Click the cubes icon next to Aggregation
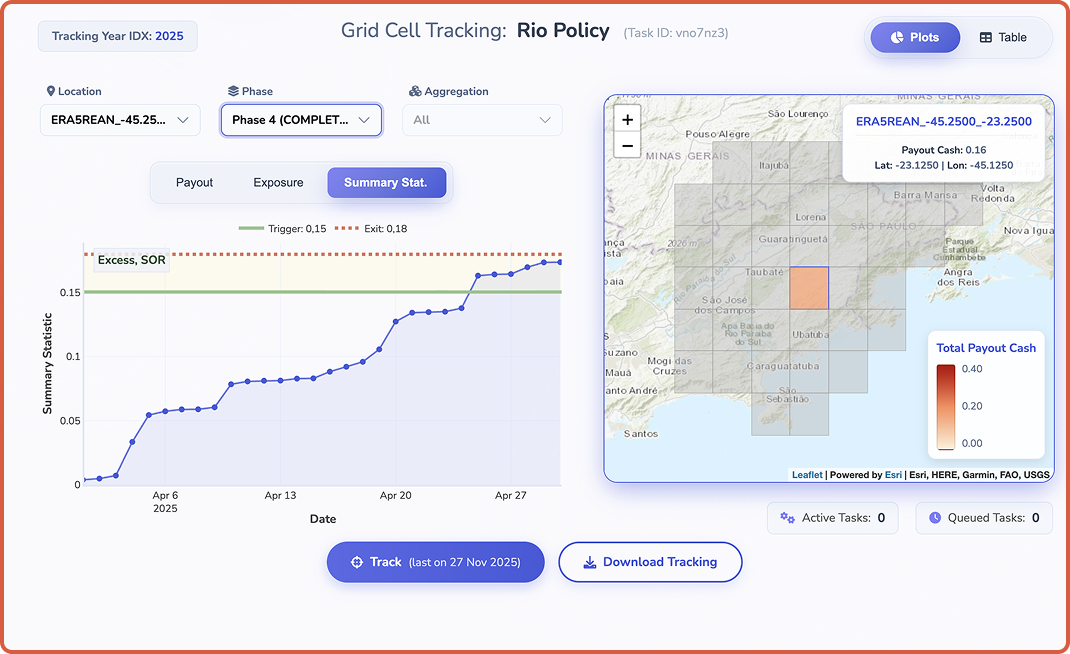The image size is (1070, 654). click(415, 91)
